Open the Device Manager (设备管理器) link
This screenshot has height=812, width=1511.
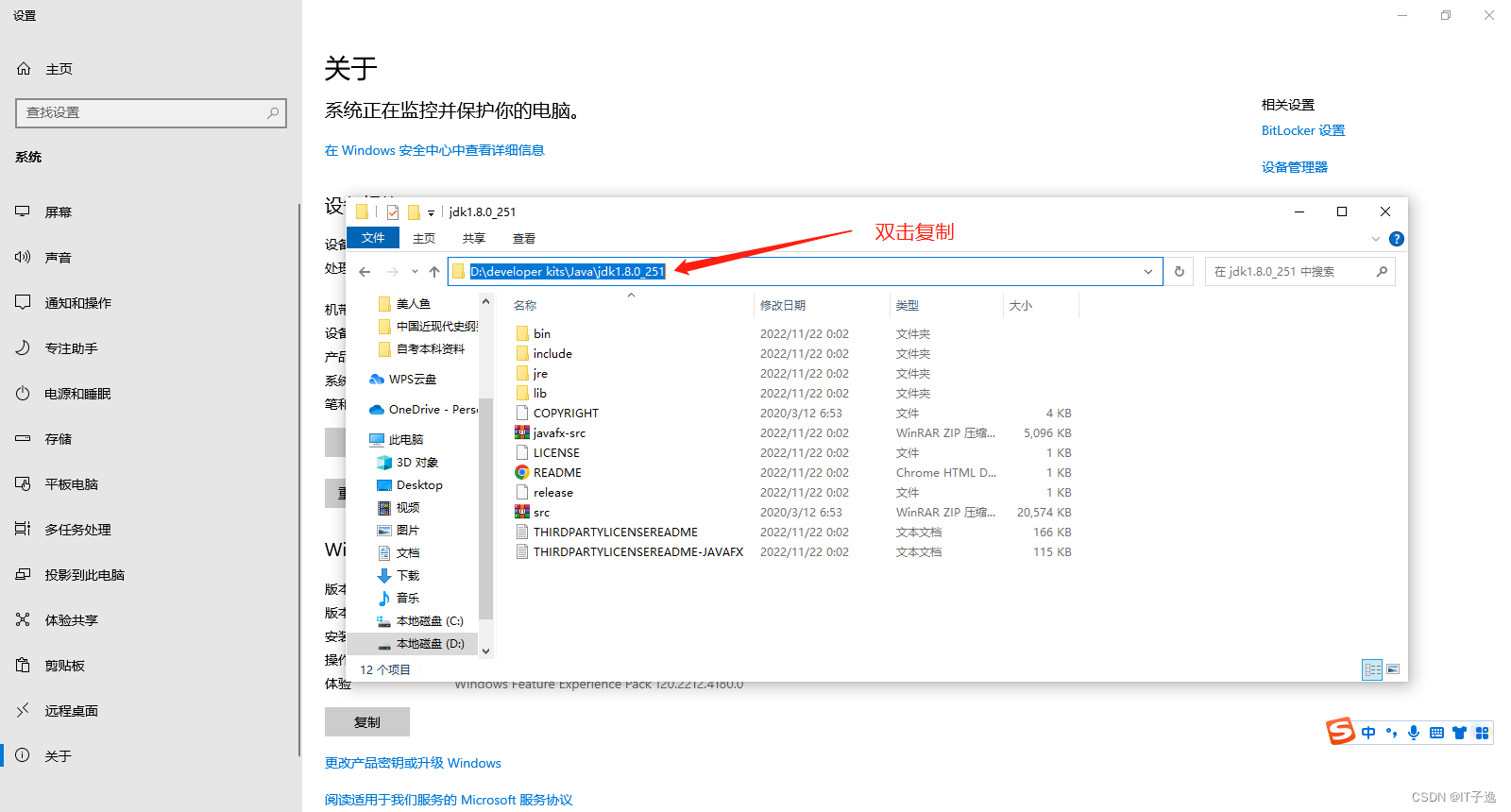point(1295,167)
